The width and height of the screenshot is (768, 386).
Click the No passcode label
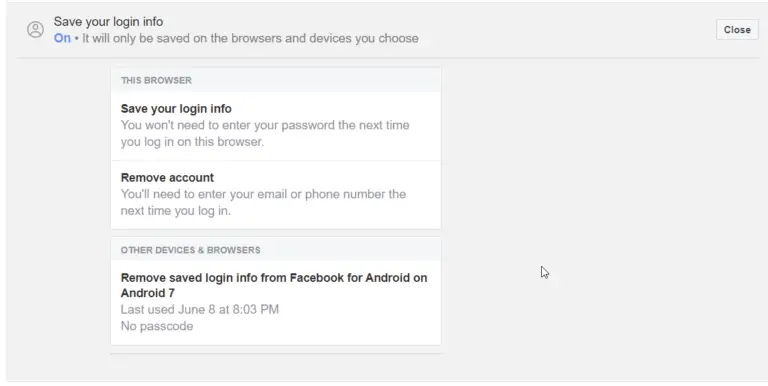(x=157, y=326)
